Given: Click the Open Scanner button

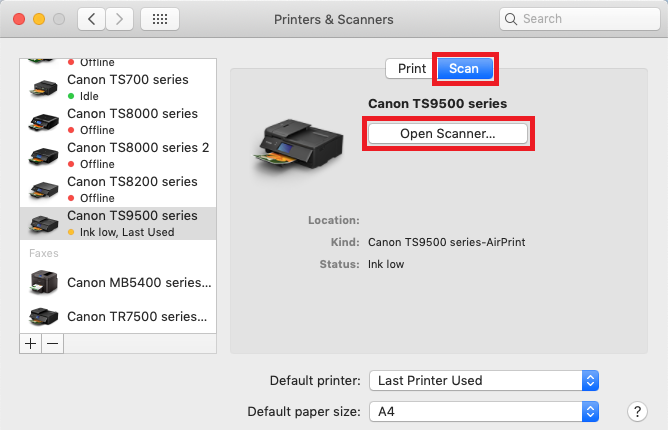Looking at the screenshot, I should click(448, 133).
